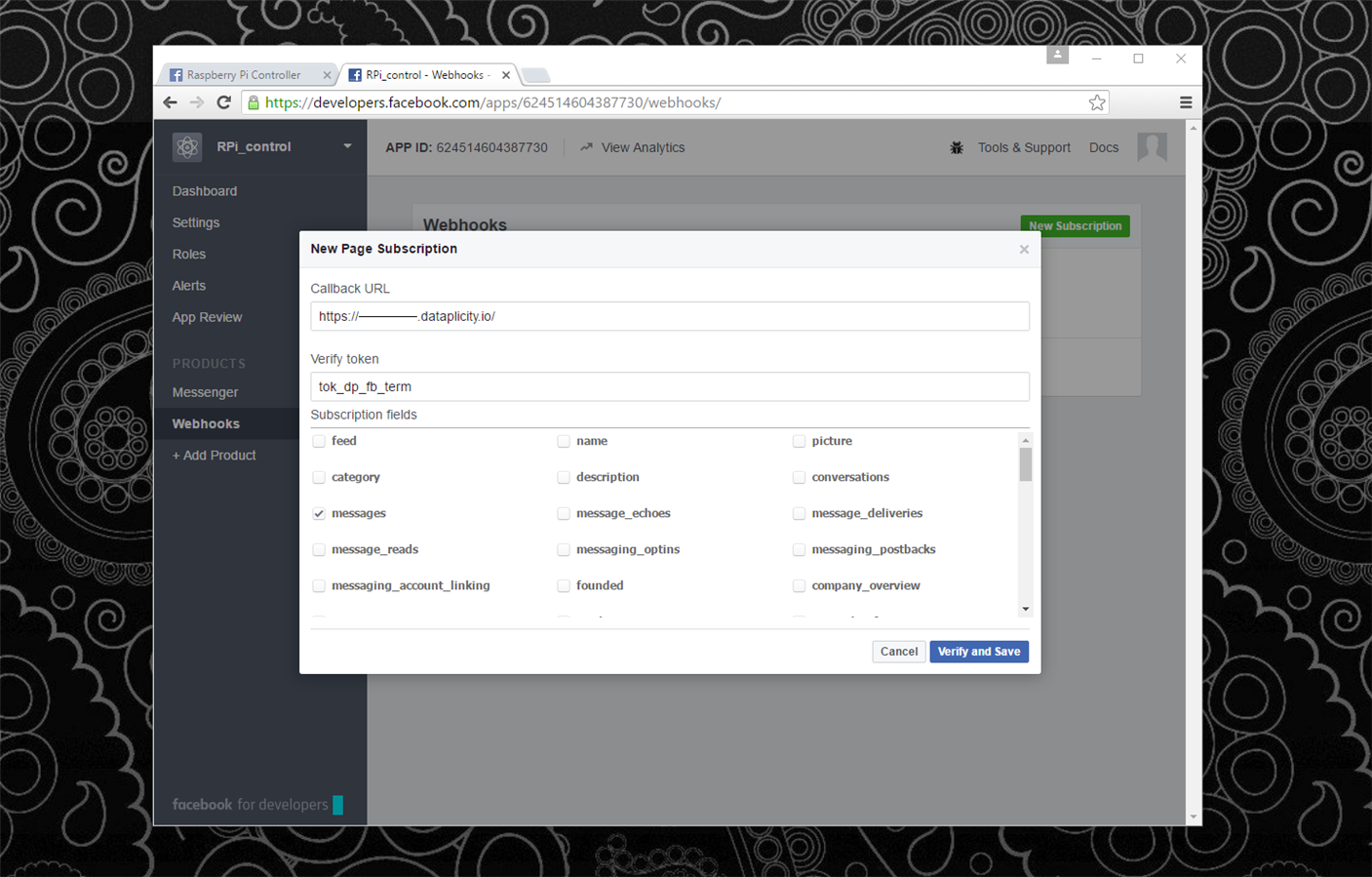Close the New Page Subscription dialog
Image resolution: width=1372 pixels, height=877 pixels.
pos(1024,250)
